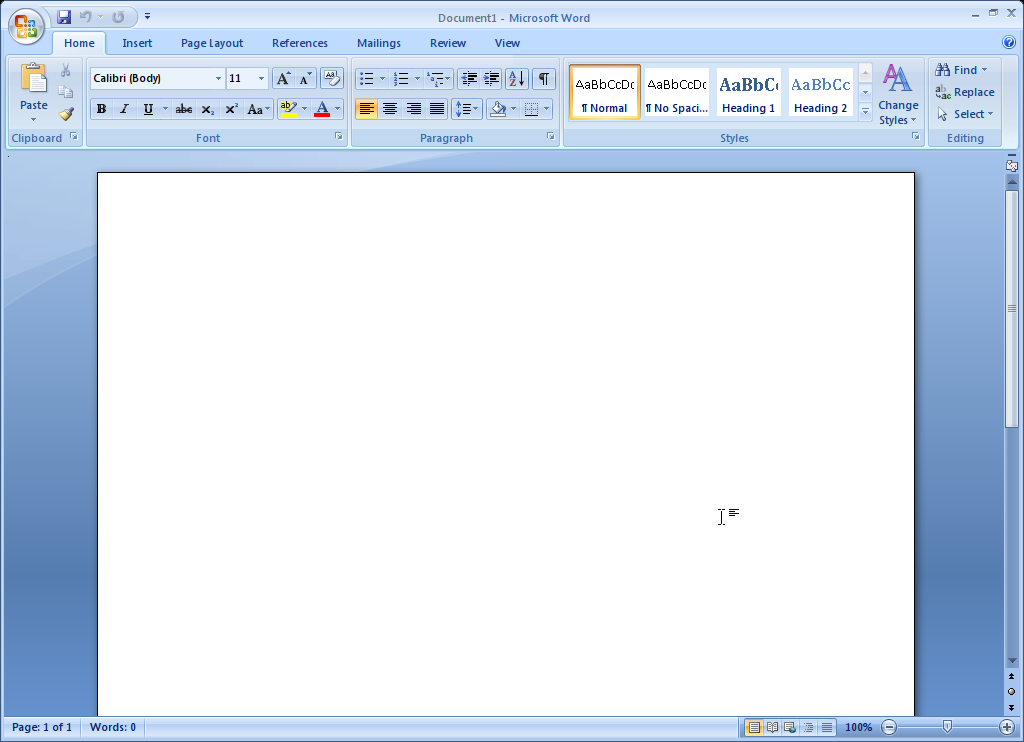Click the Word Help icon
The width and height of the screenshot is (1024, 742).
pos(1008,42)
